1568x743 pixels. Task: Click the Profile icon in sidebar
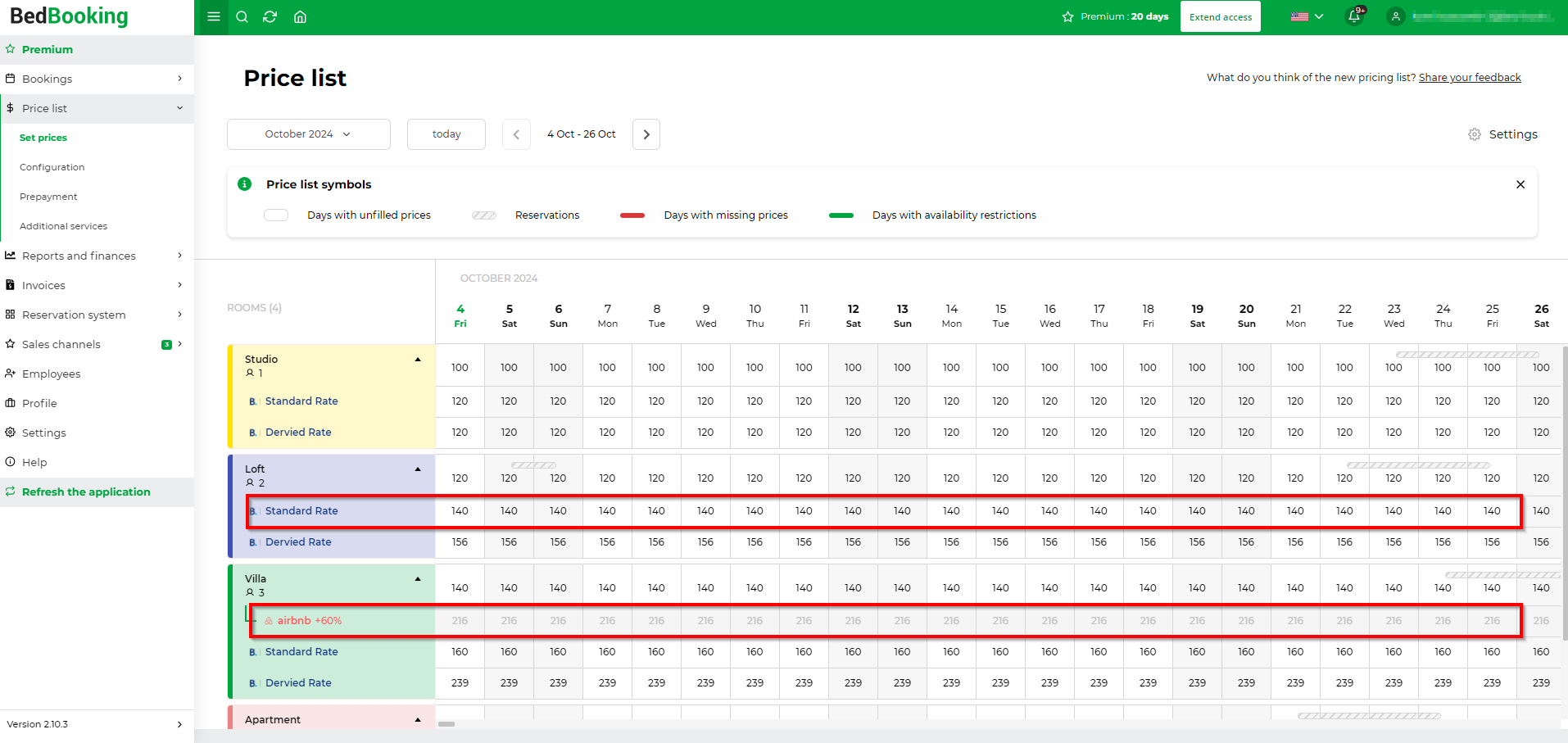(10, 403)
